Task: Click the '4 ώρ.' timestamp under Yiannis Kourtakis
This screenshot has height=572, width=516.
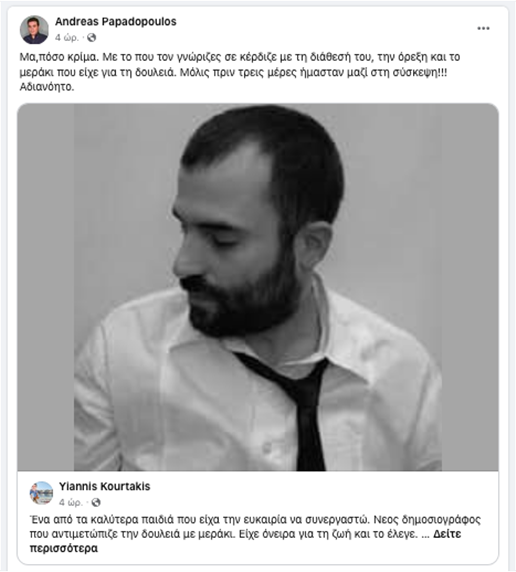Action: (71, 502)
